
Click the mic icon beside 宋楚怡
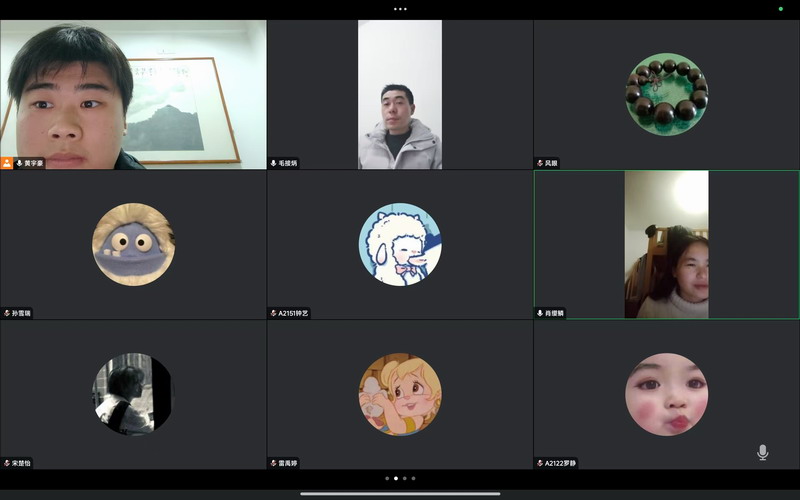(7, 463)
